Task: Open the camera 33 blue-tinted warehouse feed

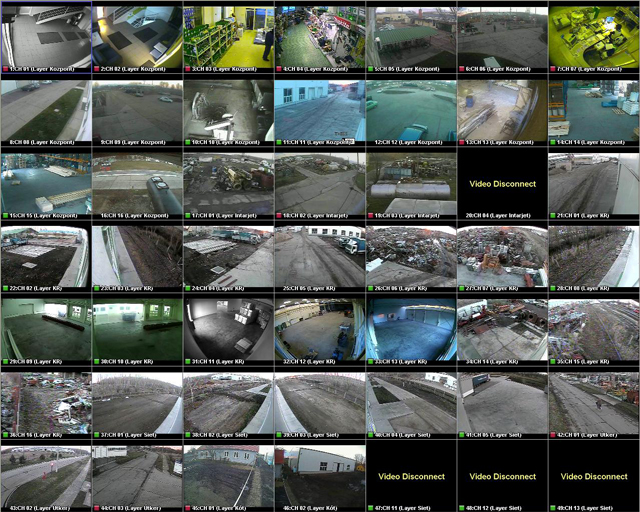Action: coord(411,327)
